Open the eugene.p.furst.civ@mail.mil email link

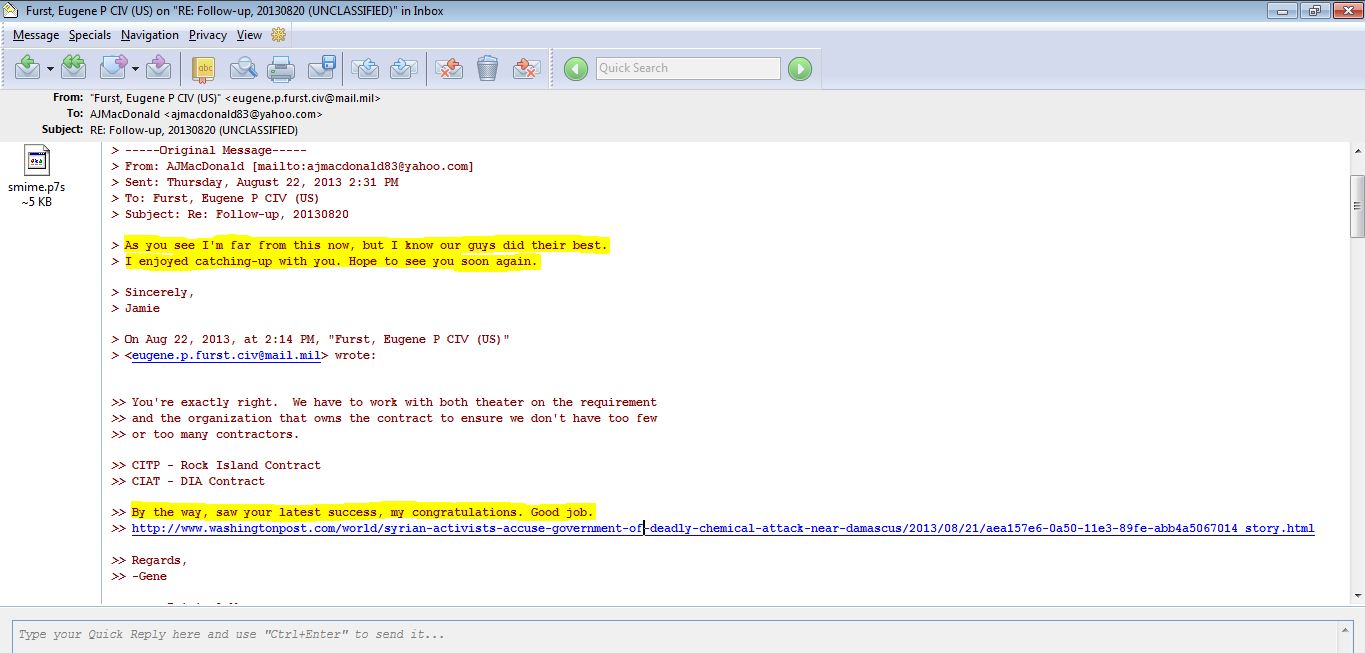pyautogui.click(x=226, y=355)
